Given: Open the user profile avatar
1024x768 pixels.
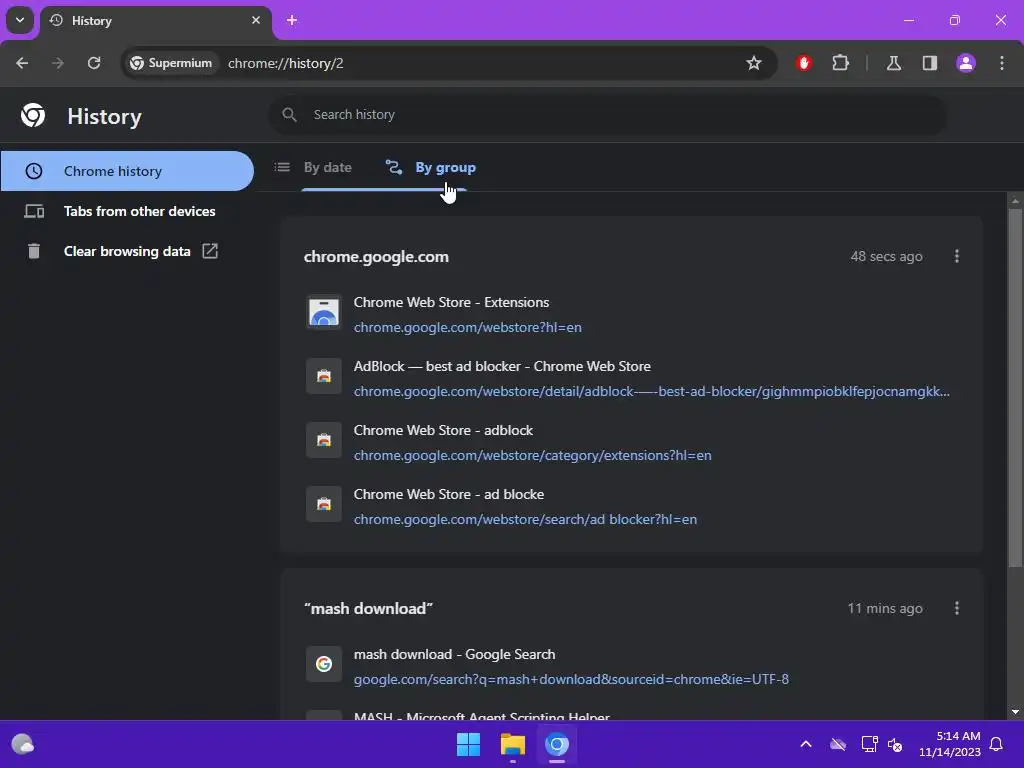Looking at the screenshot, I should coord(966,63).
